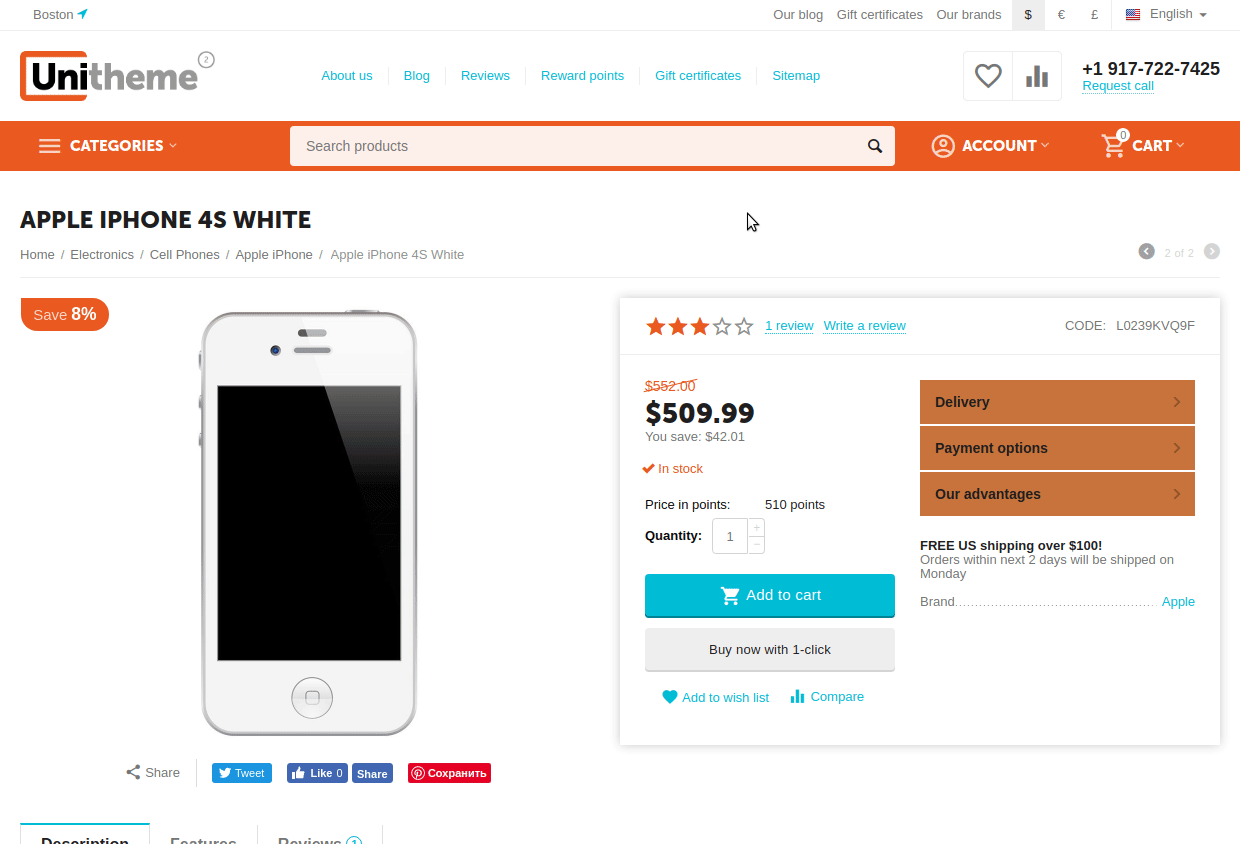The image size is (1240, 844).
Task: Click the Tweet share button
Action: click(241, 773)
